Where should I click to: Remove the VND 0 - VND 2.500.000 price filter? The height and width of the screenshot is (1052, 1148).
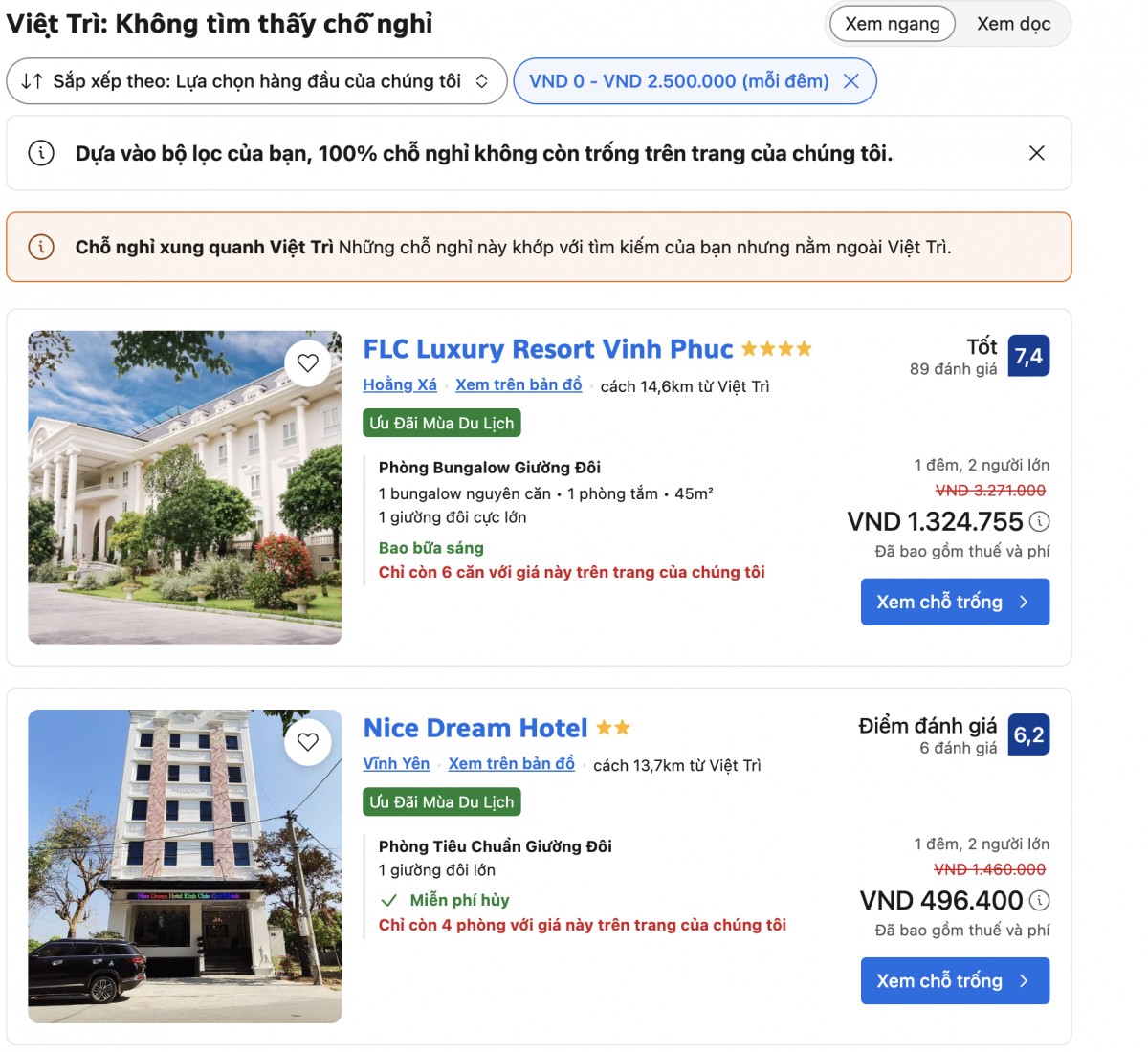click(851, 81)
